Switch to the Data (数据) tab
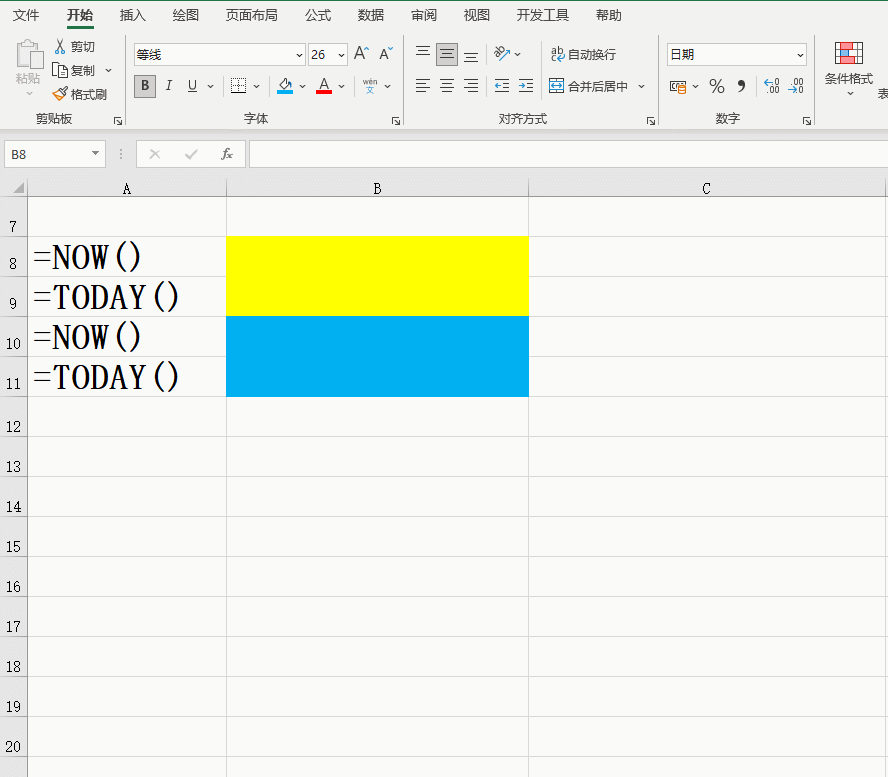 [371, 15]
